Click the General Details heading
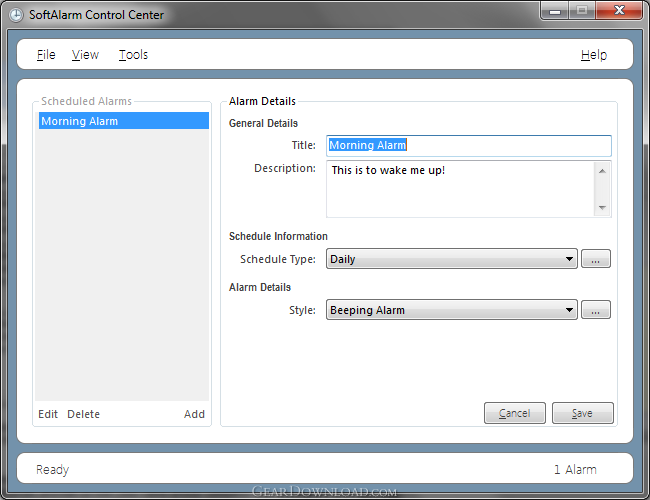The width and height of the screenshot is (650, 500). tap(263, 123)
